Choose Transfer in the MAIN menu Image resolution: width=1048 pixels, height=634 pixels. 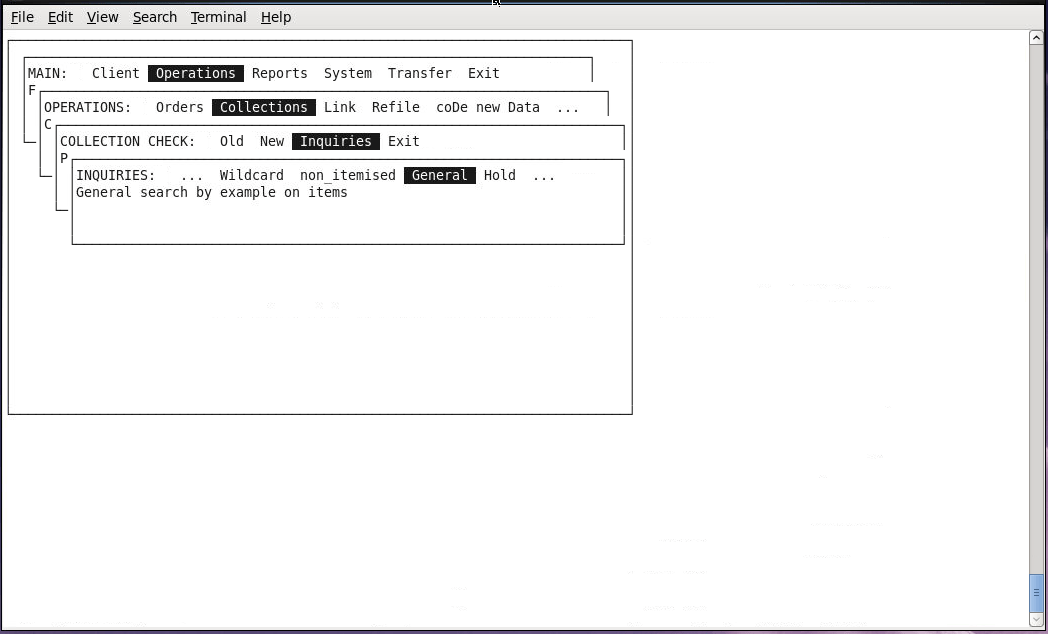click(x=419, y=73)
